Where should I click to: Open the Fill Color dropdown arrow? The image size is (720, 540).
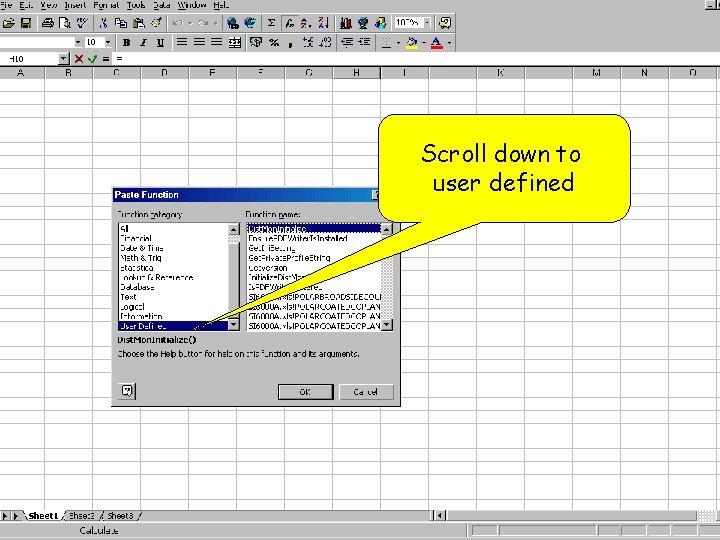(423, 43)
